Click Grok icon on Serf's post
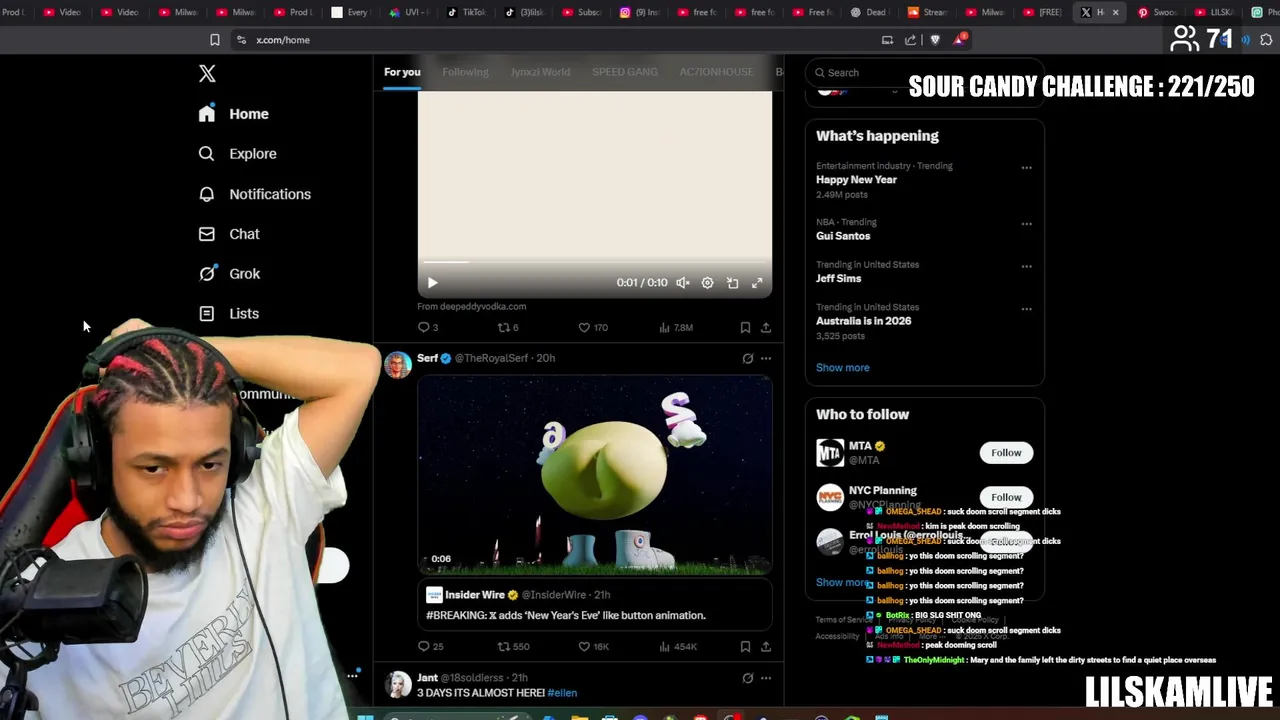Image resolution: width=1280 pixels, height=720 pixels. point(747,358)
